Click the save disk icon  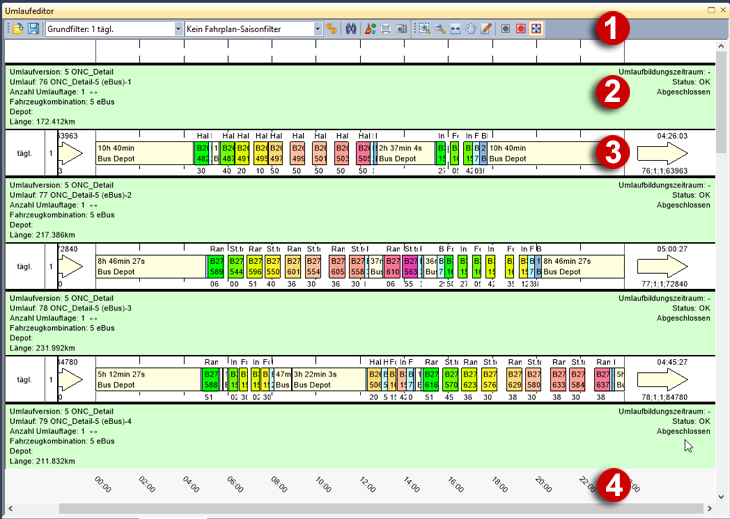point(34,29)
